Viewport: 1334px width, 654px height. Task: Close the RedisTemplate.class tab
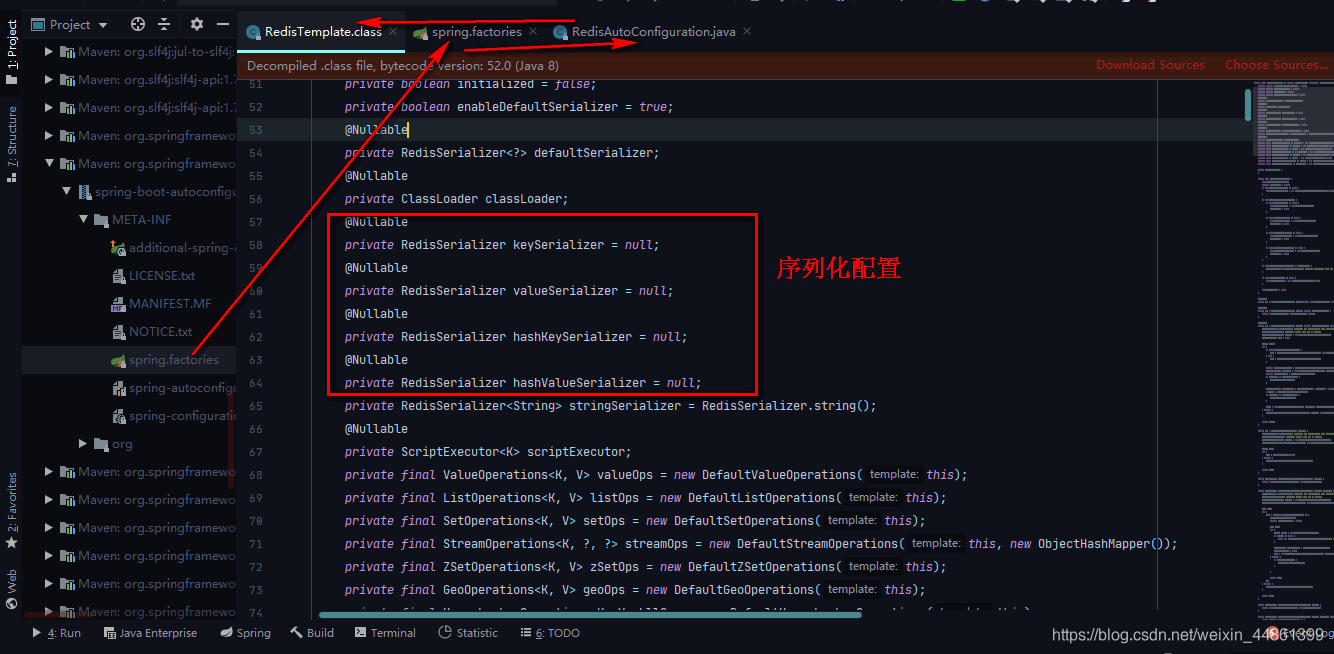394,32
